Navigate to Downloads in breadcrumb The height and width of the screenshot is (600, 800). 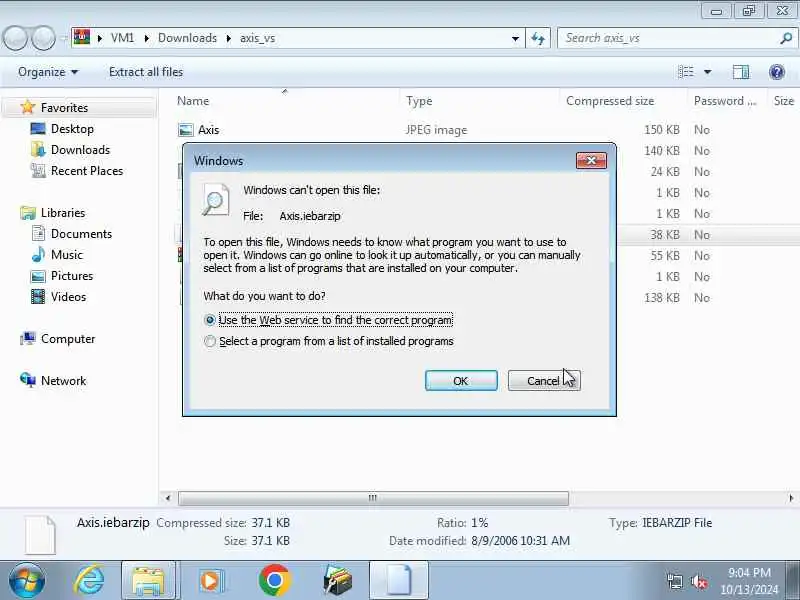187,38
